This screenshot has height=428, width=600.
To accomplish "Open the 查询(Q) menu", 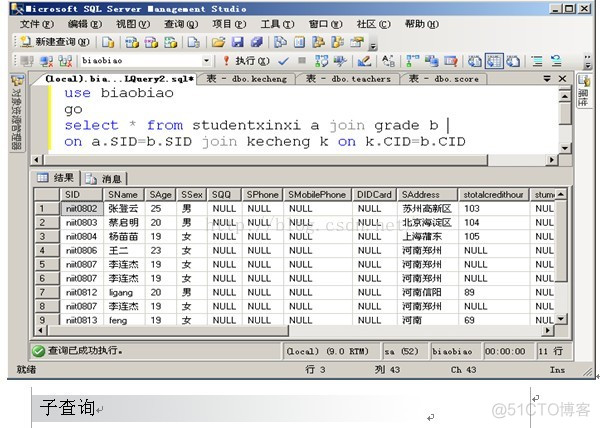I will (181, 24).
